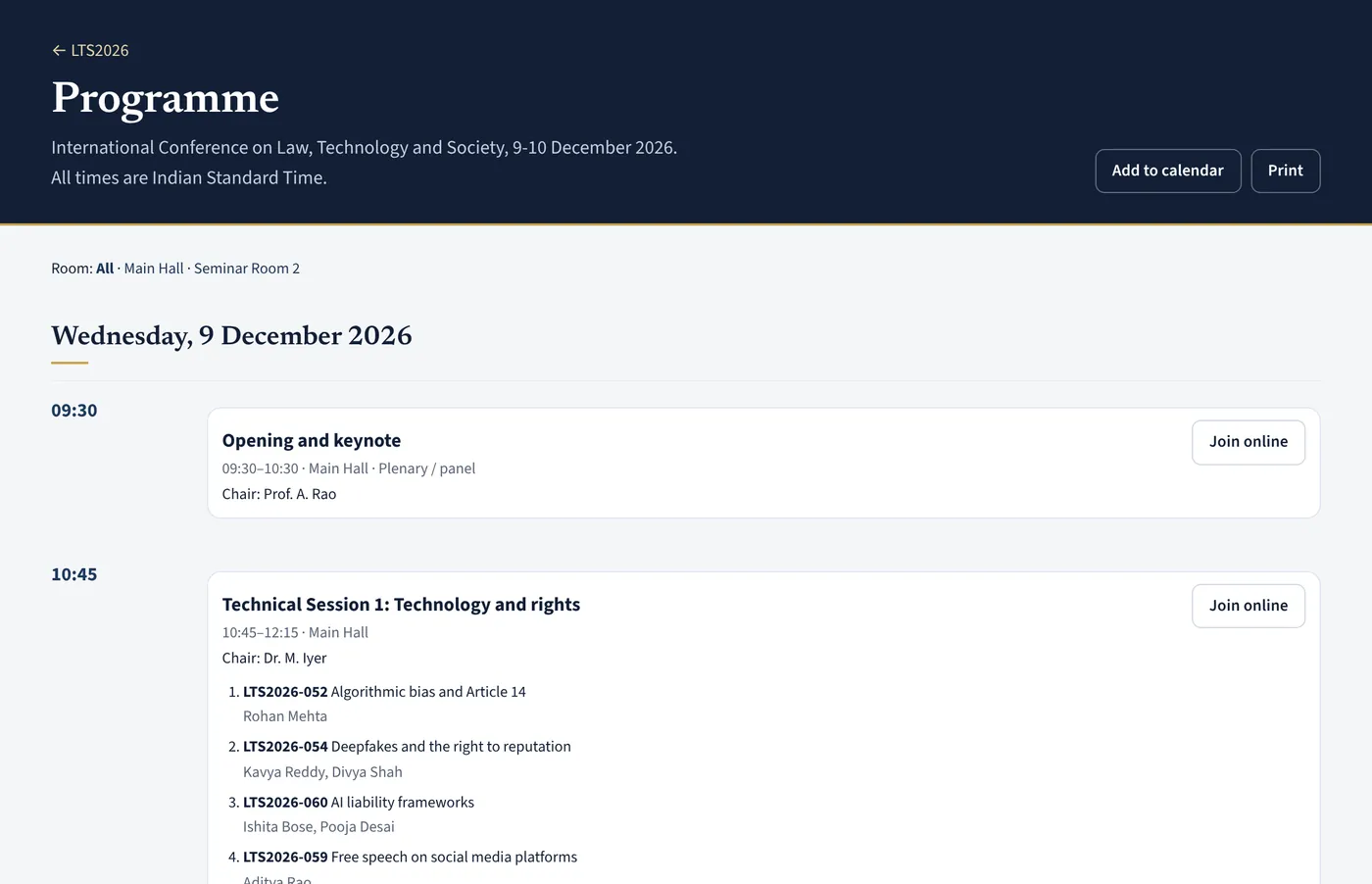Viewport: 1372px width, 884px height.
Task: Click Chair: Prof. A. Rao text
Action: (279, 494)
